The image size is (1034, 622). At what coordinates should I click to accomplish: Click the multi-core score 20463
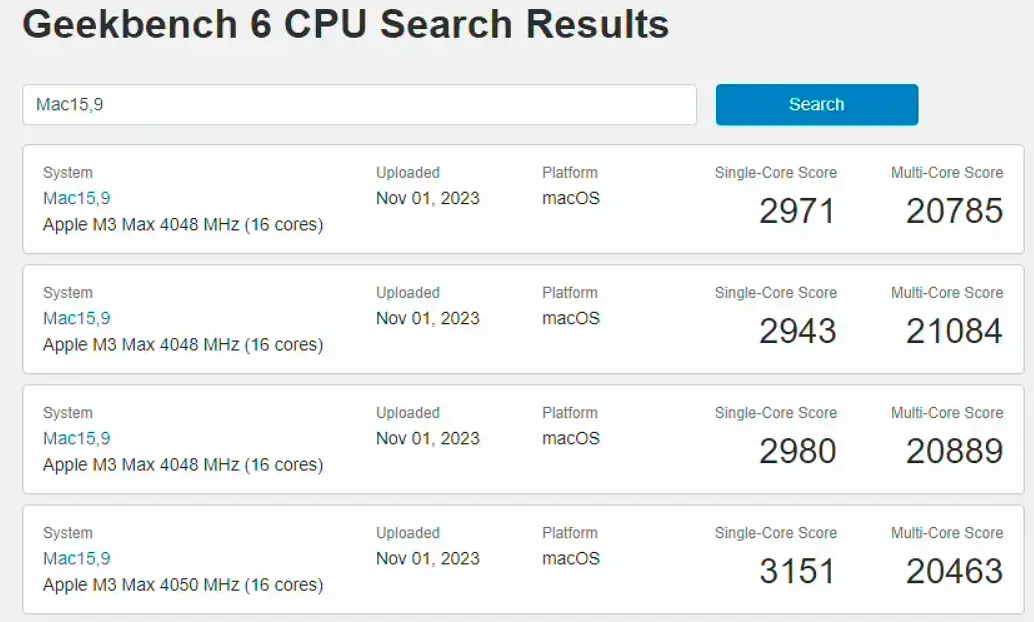[x=953, y=571]
